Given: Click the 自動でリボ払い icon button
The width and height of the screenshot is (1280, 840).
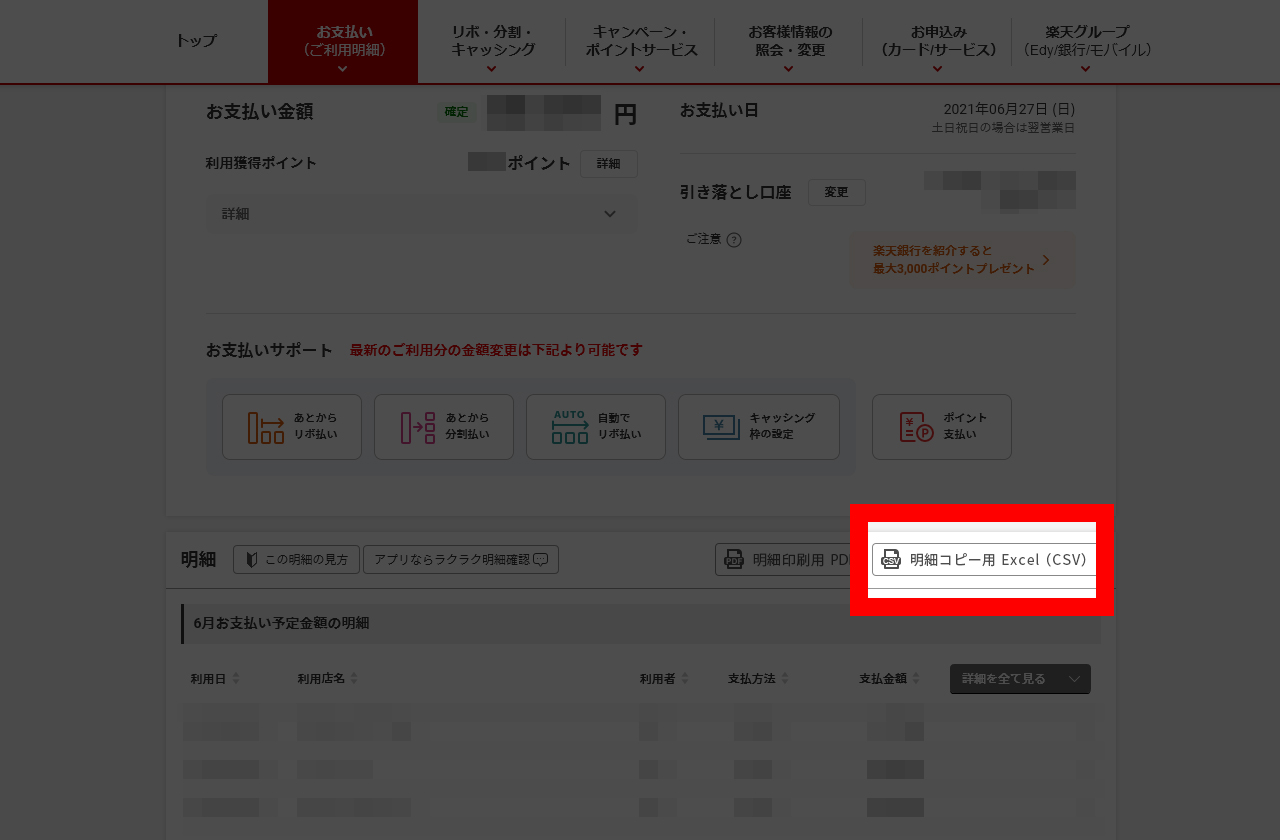Looking at the screenshot, I should 596,427.
